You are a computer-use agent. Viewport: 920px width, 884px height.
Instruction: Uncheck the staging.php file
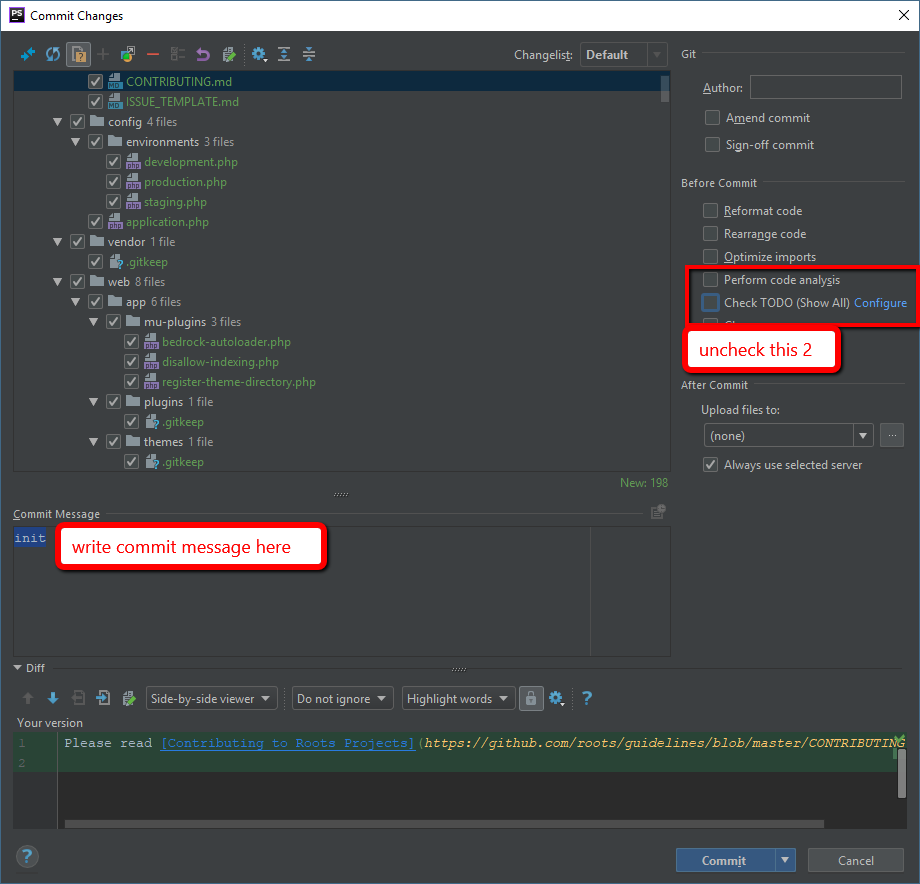[x=113, y=201]
